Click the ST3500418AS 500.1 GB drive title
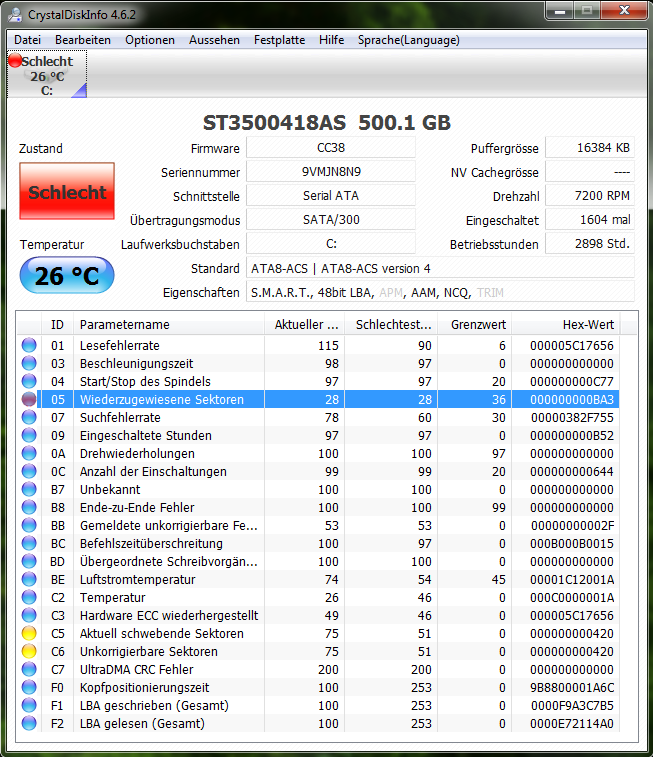The height and width of the screenshot is (757, 653). (x=327, y=123)
